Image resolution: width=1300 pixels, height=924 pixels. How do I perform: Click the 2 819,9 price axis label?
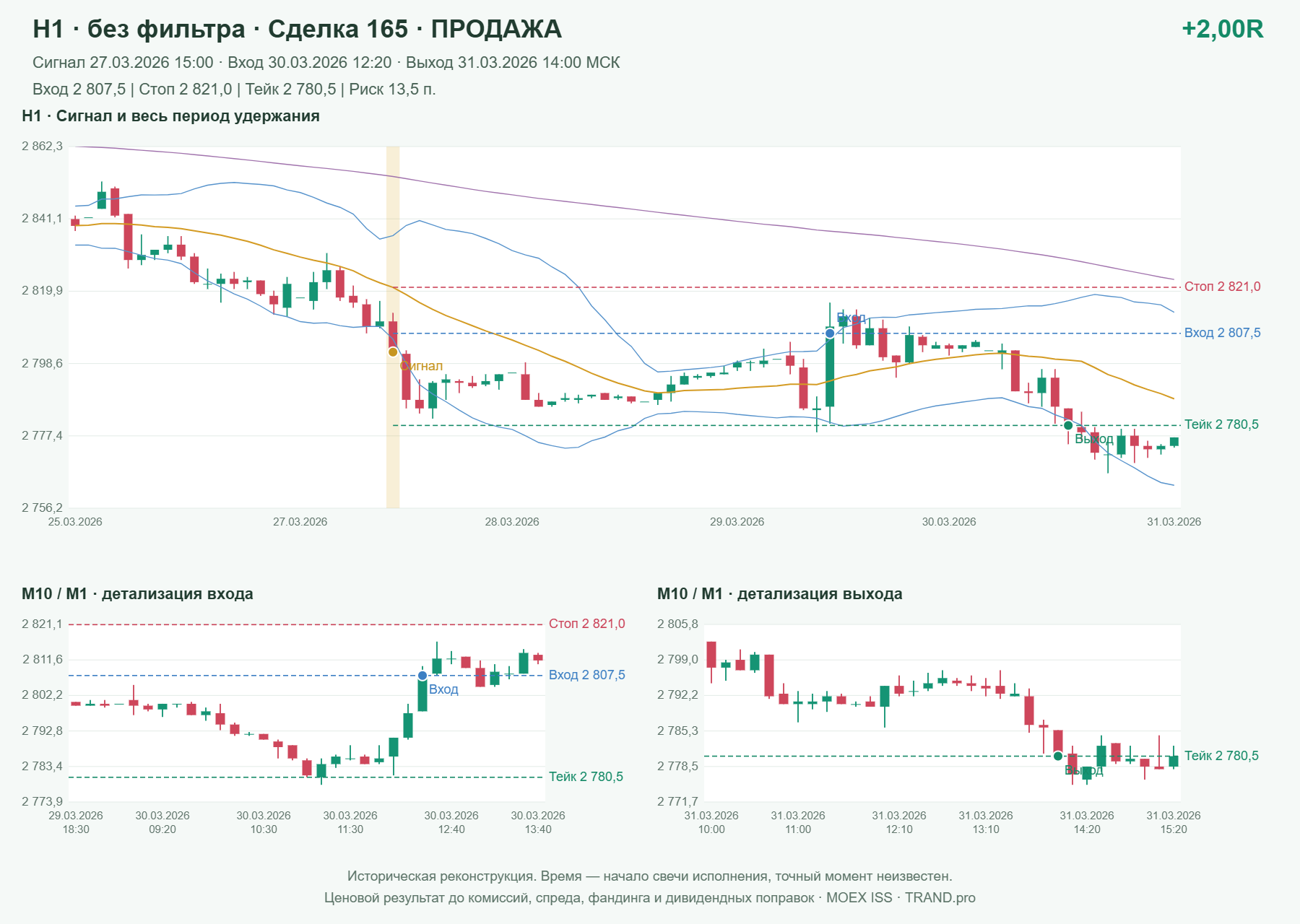(42, 291)
